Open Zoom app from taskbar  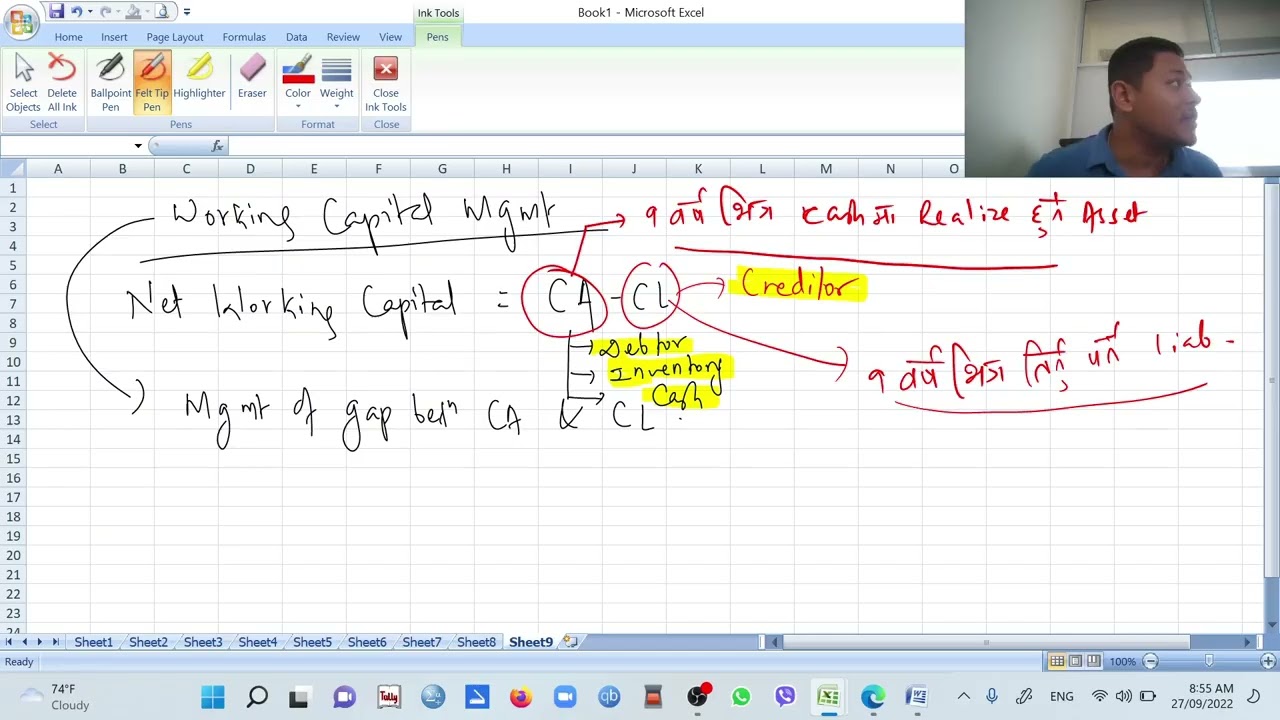565,697
